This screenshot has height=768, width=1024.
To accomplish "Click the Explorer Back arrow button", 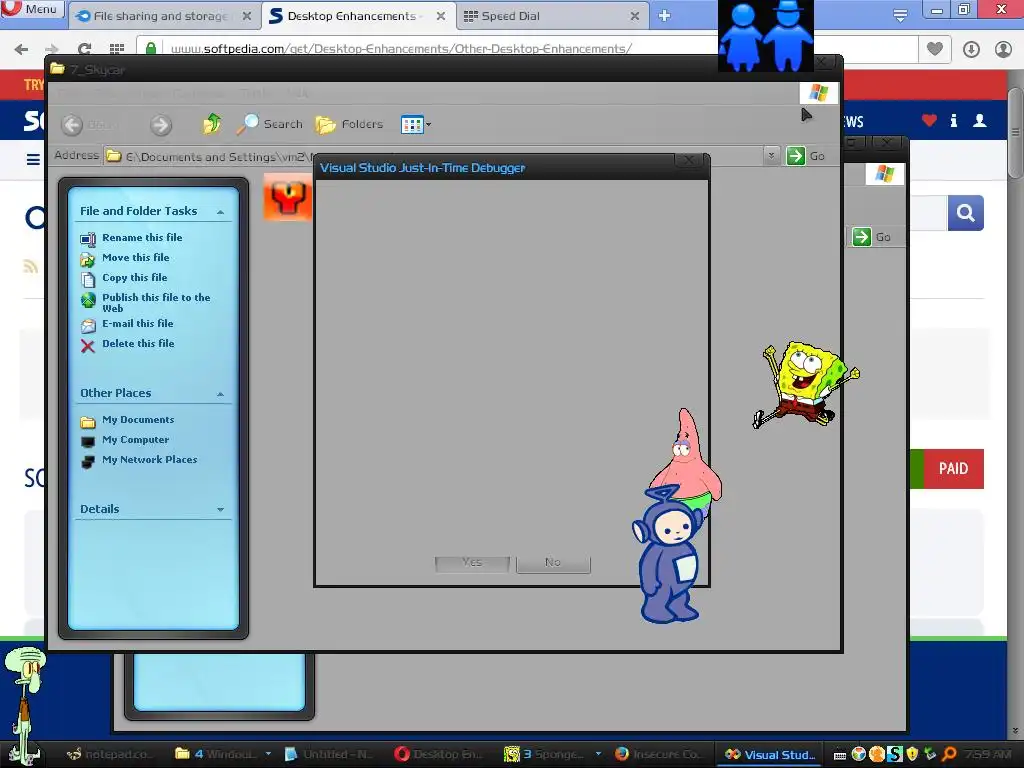I will [x=72, y=124].
